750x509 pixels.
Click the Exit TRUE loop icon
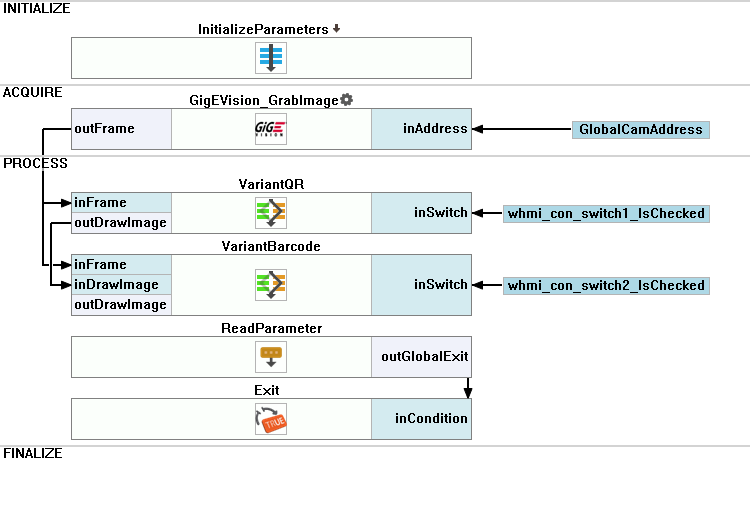click(271, 418)
